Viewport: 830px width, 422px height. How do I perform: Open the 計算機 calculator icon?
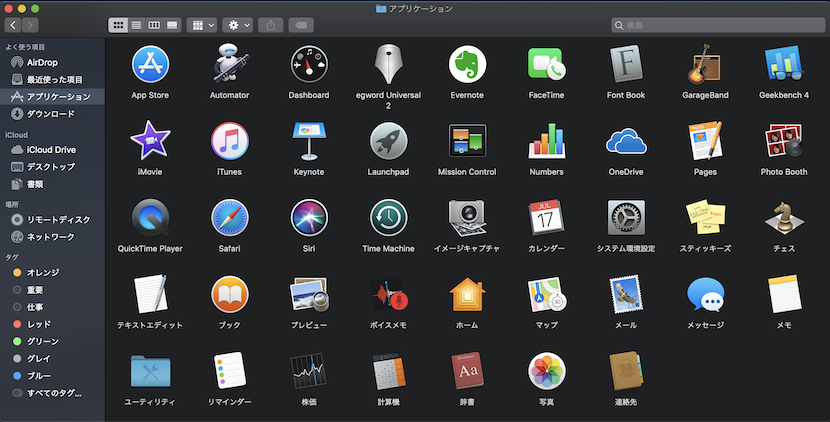389,371
